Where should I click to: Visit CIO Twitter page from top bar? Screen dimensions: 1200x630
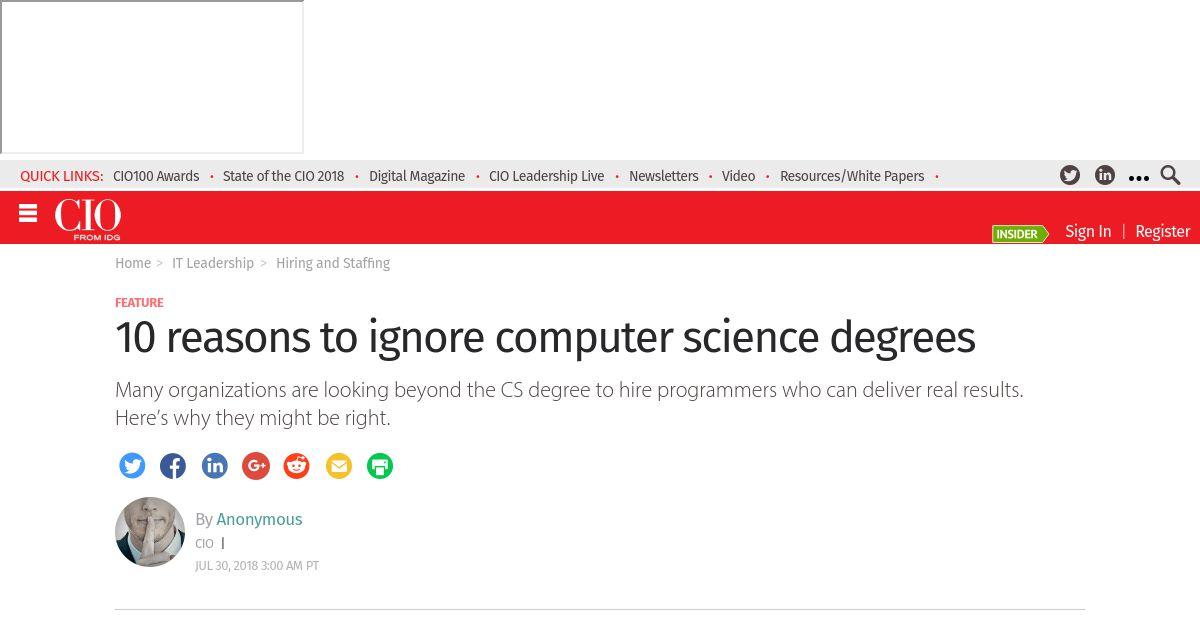[1070, 176]
